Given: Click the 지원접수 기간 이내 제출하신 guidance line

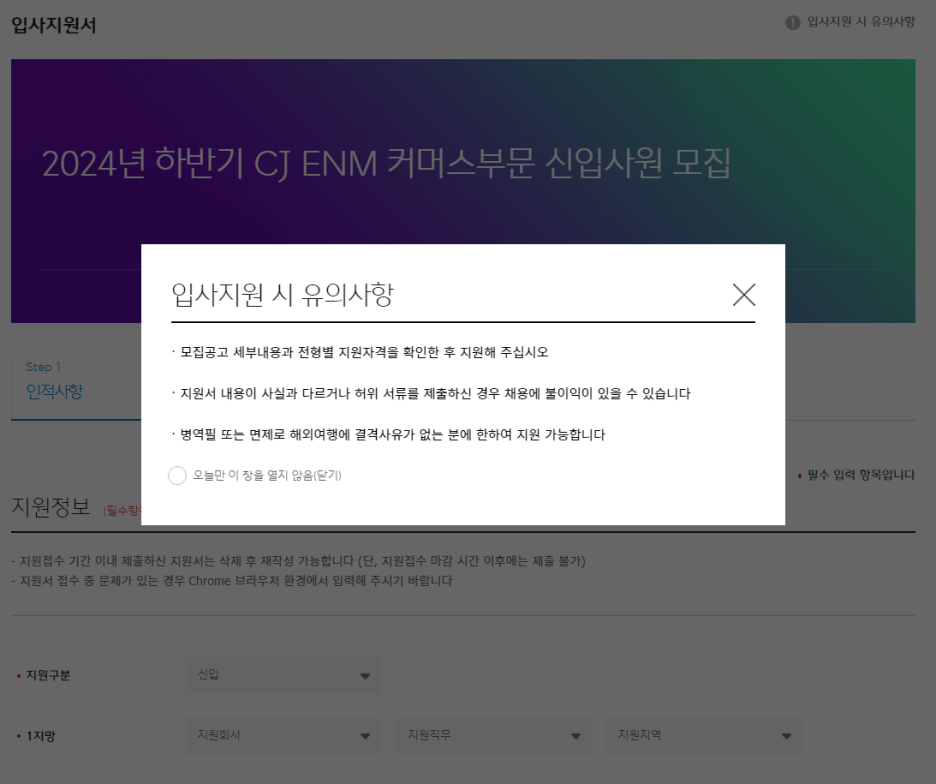Looking at the screenshot, I should [298, 561].
